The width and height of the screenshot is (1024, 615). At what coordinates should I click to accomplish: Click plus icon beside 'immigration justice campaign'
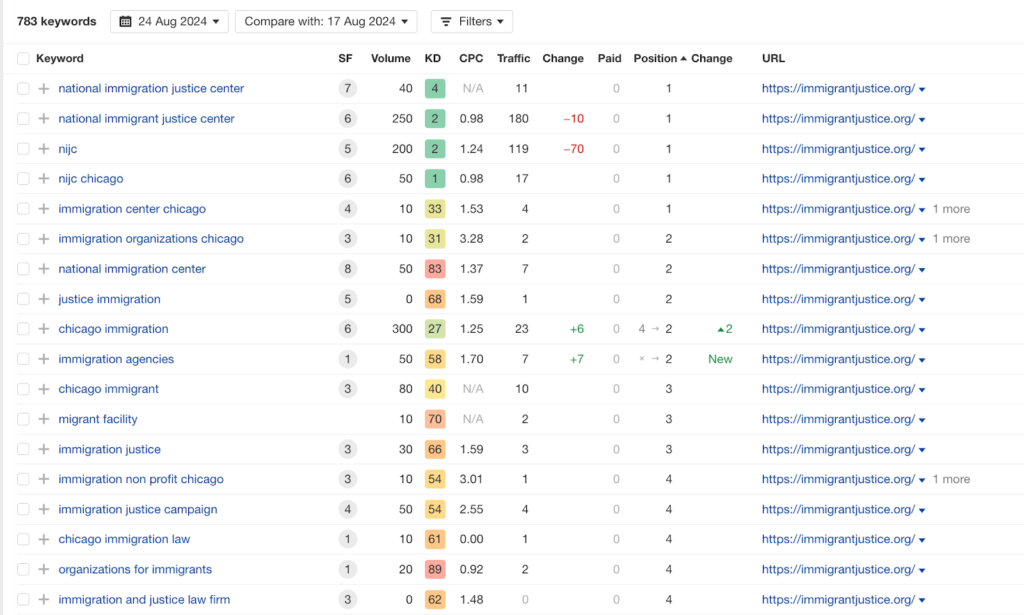click(44, 509)
